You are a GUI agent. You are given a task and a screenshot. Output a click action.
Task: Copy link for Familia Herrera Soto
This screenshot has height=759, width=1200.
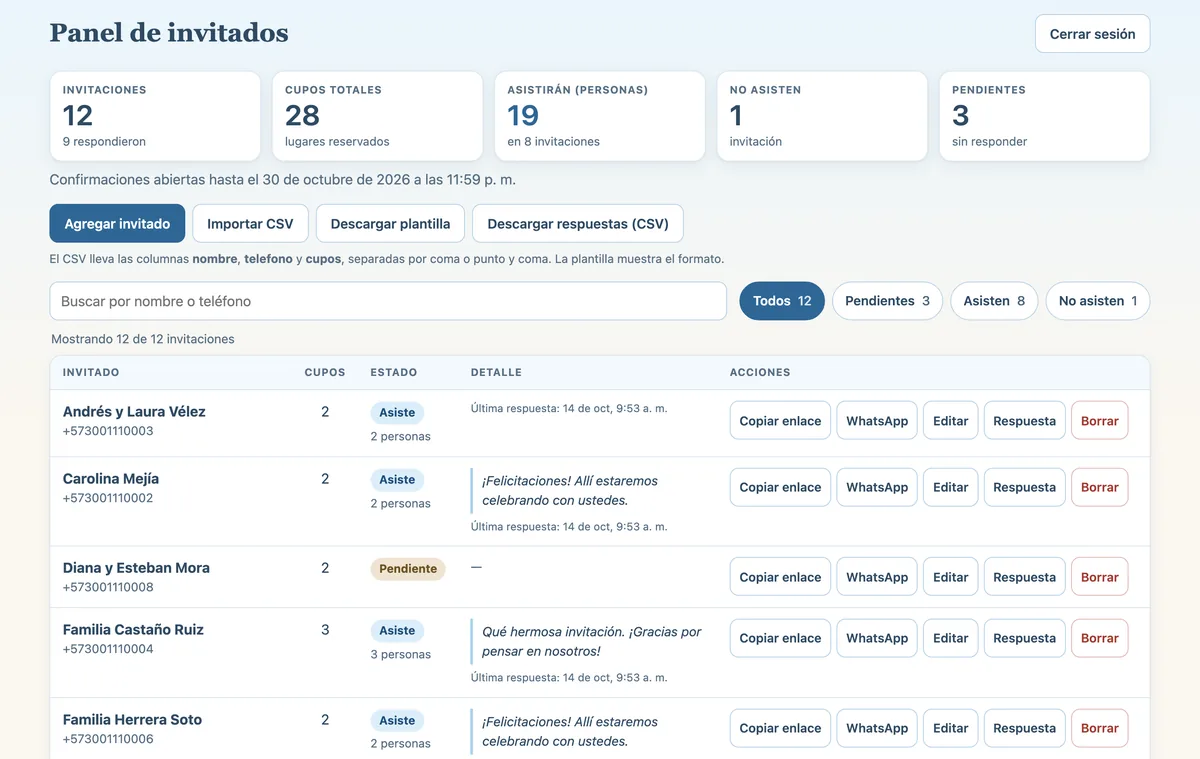780,728
